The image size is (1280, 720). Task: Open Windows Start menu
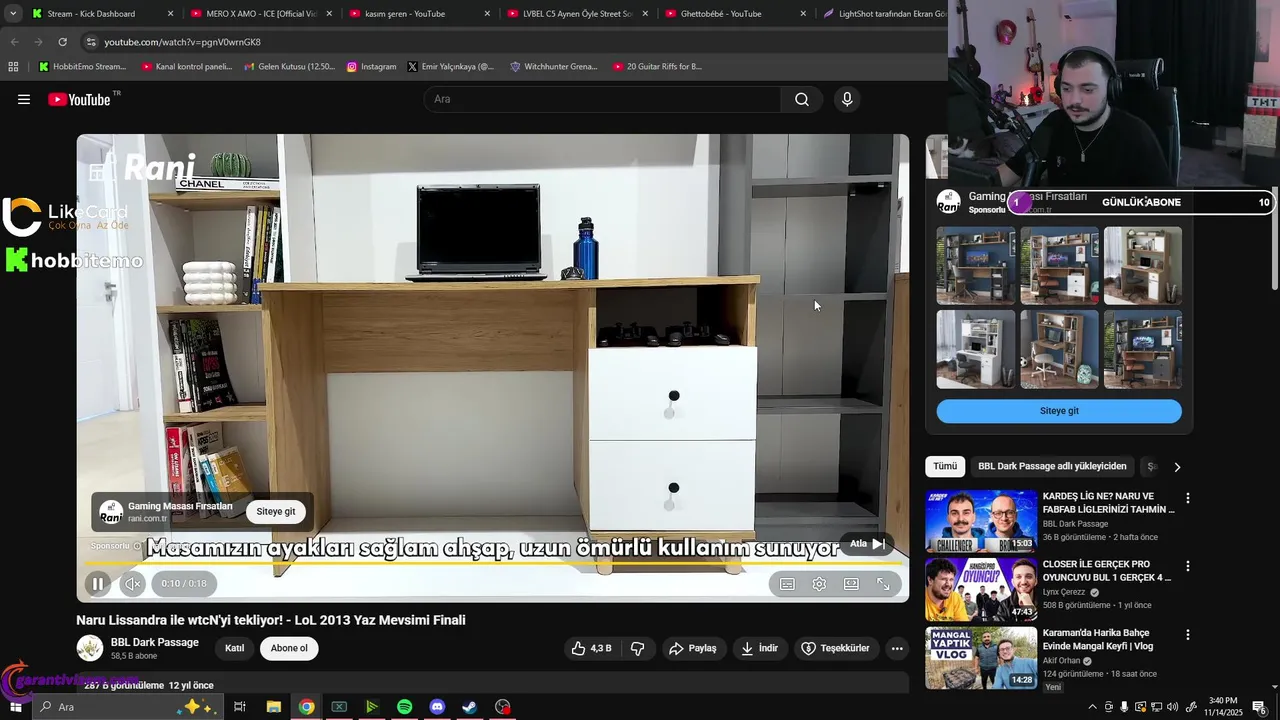(15, 707)
